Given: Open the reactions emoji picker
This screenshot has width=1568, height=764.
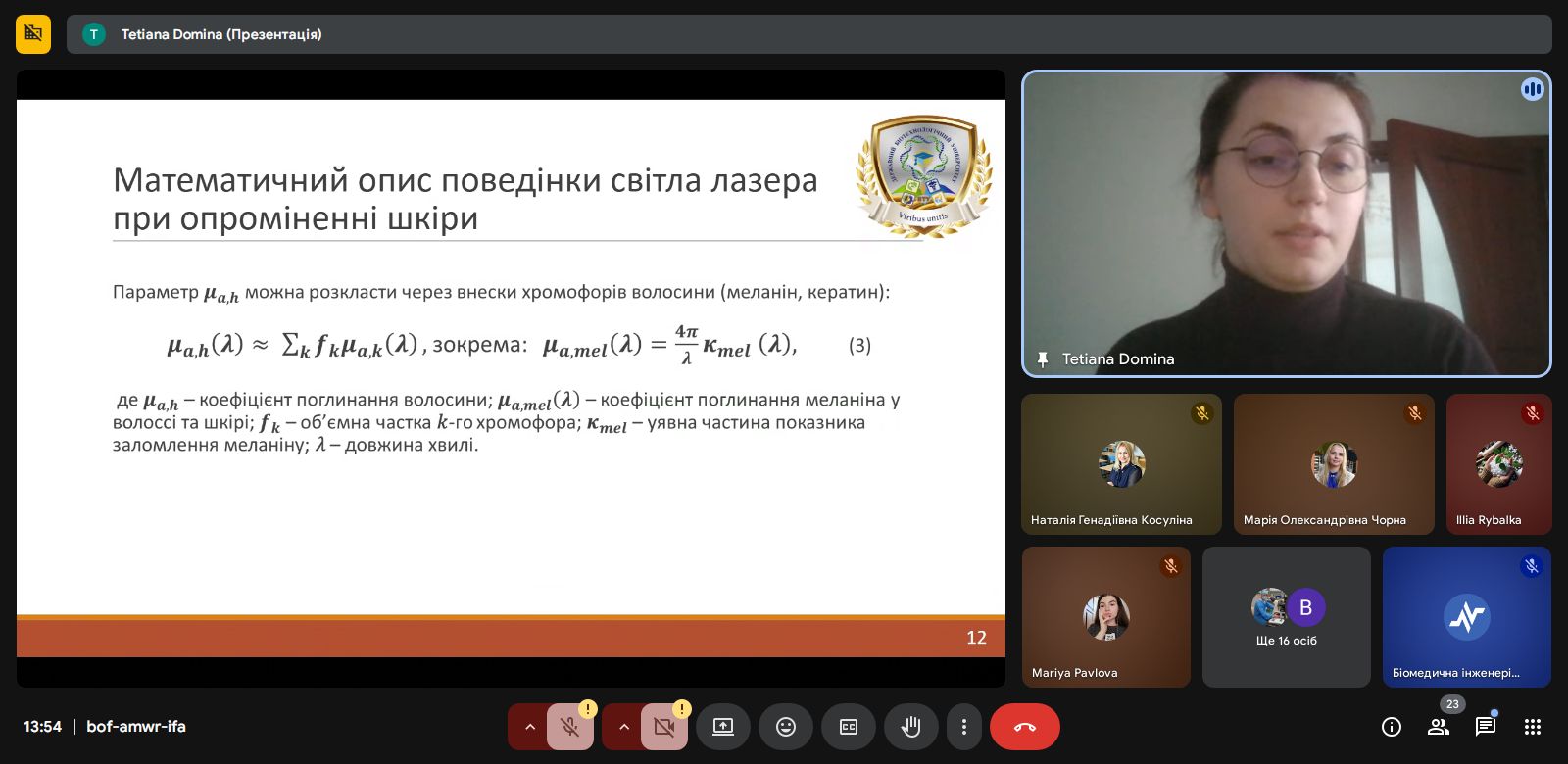Looking at the screenshot, I should click(785, 727).
